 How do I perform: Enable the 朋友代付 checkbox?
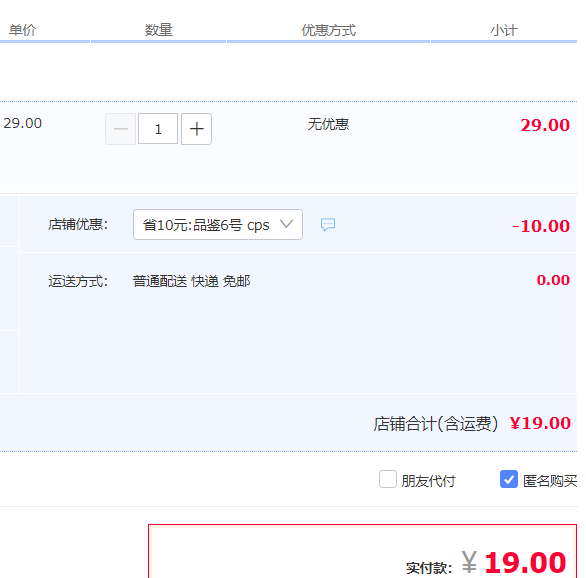click(388, 479)
